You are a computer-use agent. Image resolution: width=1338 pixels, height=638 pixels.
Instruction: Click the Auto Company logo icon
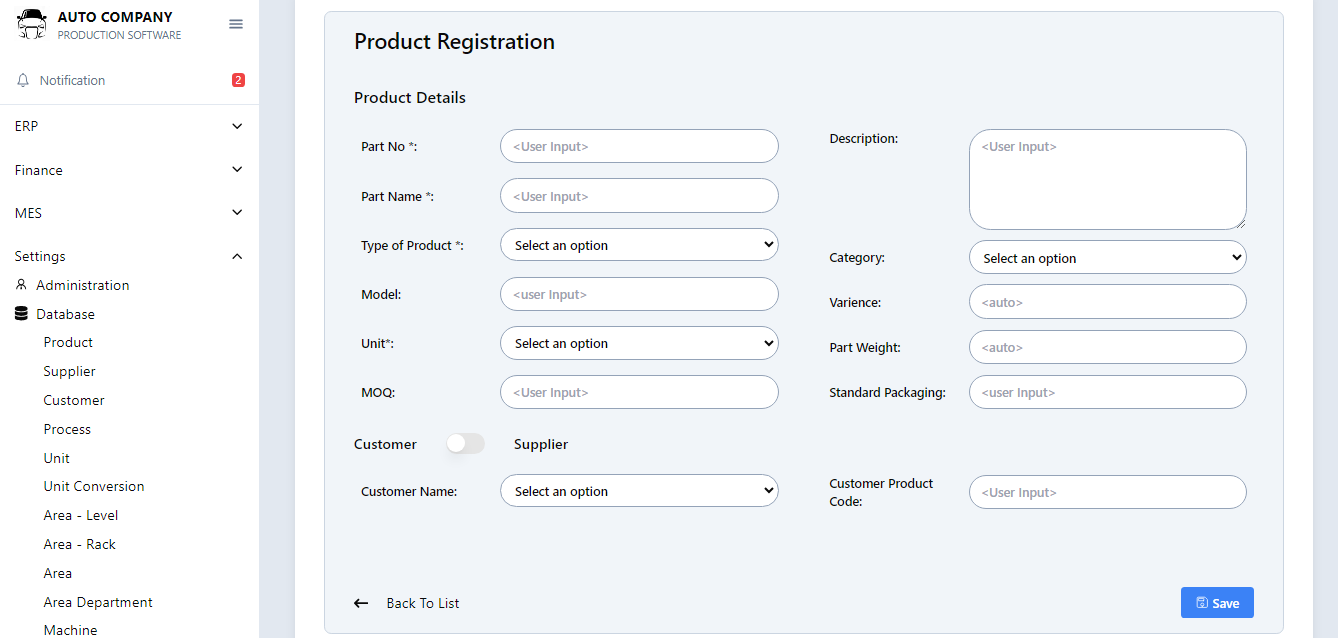coord(32,24)
